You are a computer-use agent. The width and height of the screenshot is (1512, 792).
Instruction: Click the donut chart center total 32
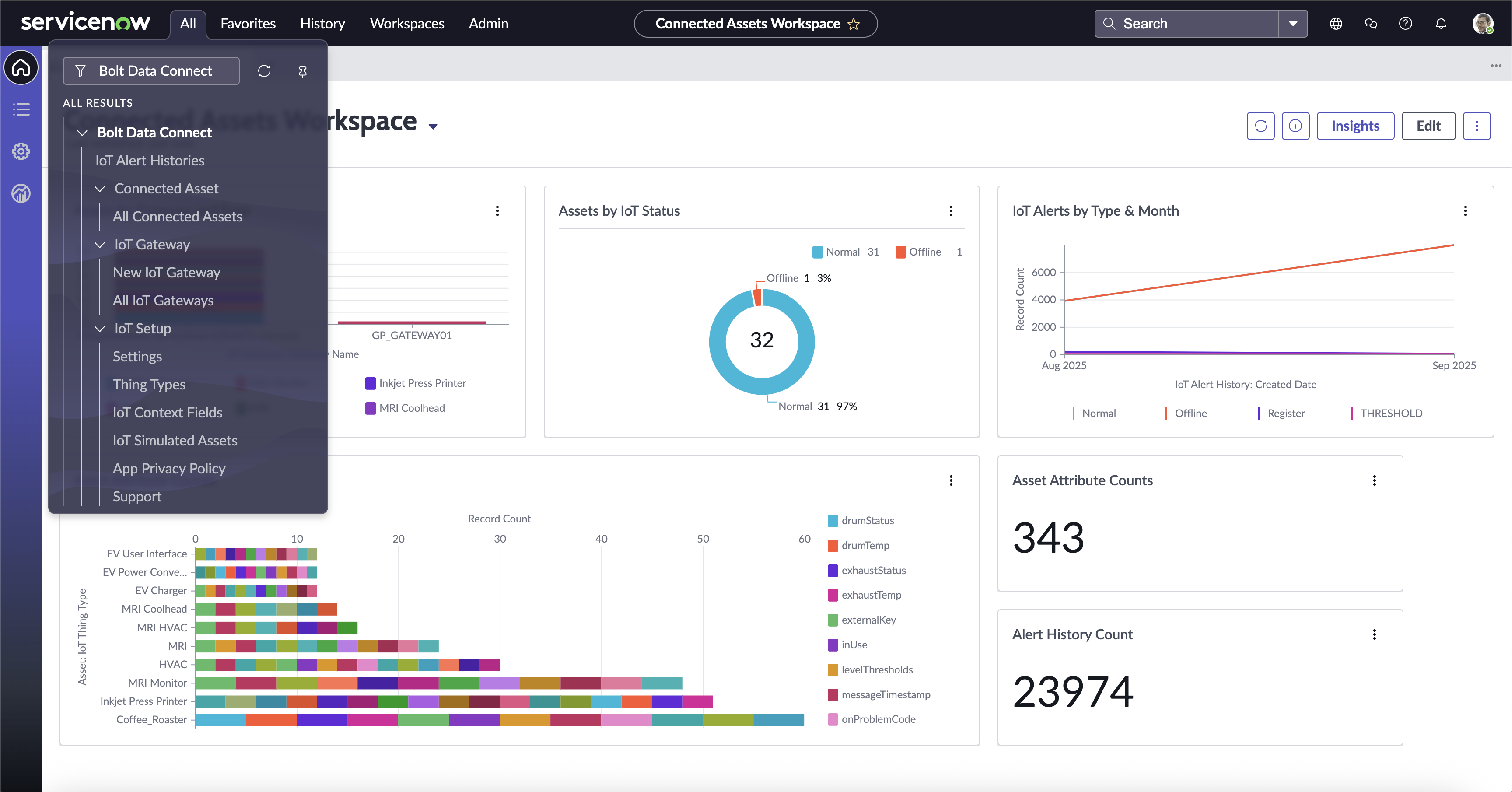pyautogui.click(x=761, y=340)
